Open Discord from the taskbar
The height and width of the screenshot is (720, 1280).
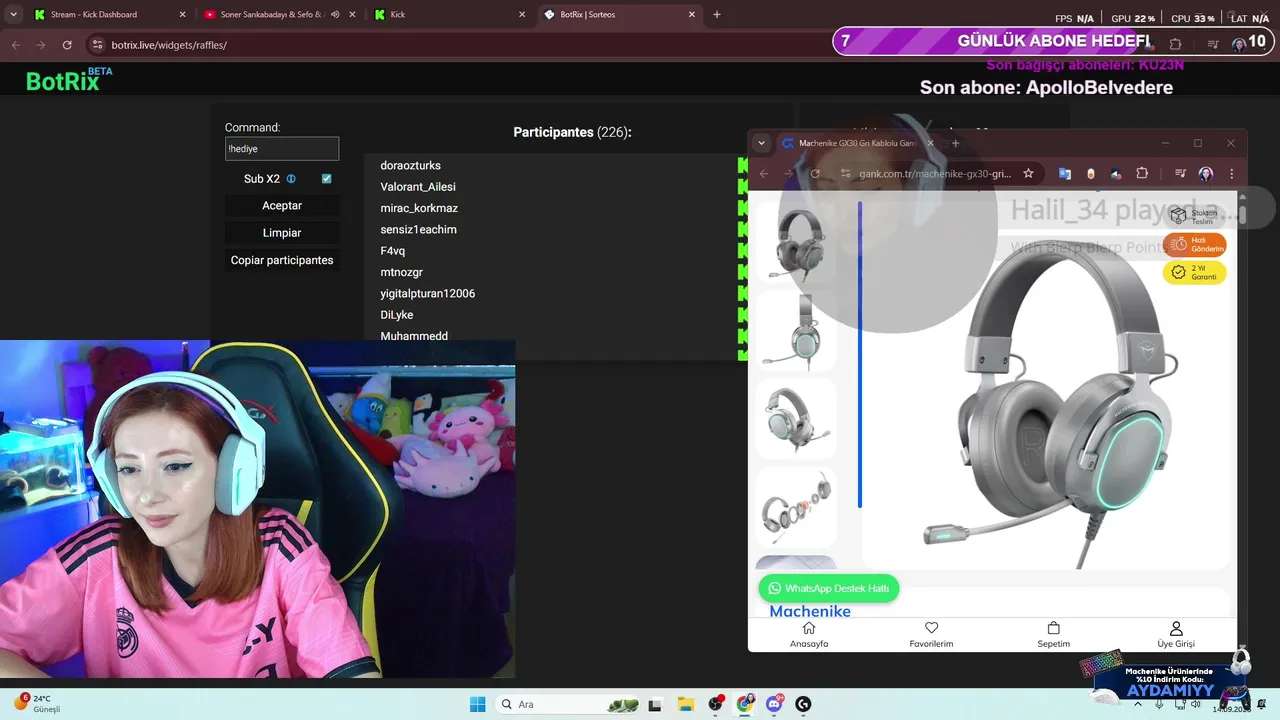click(774, 704)
